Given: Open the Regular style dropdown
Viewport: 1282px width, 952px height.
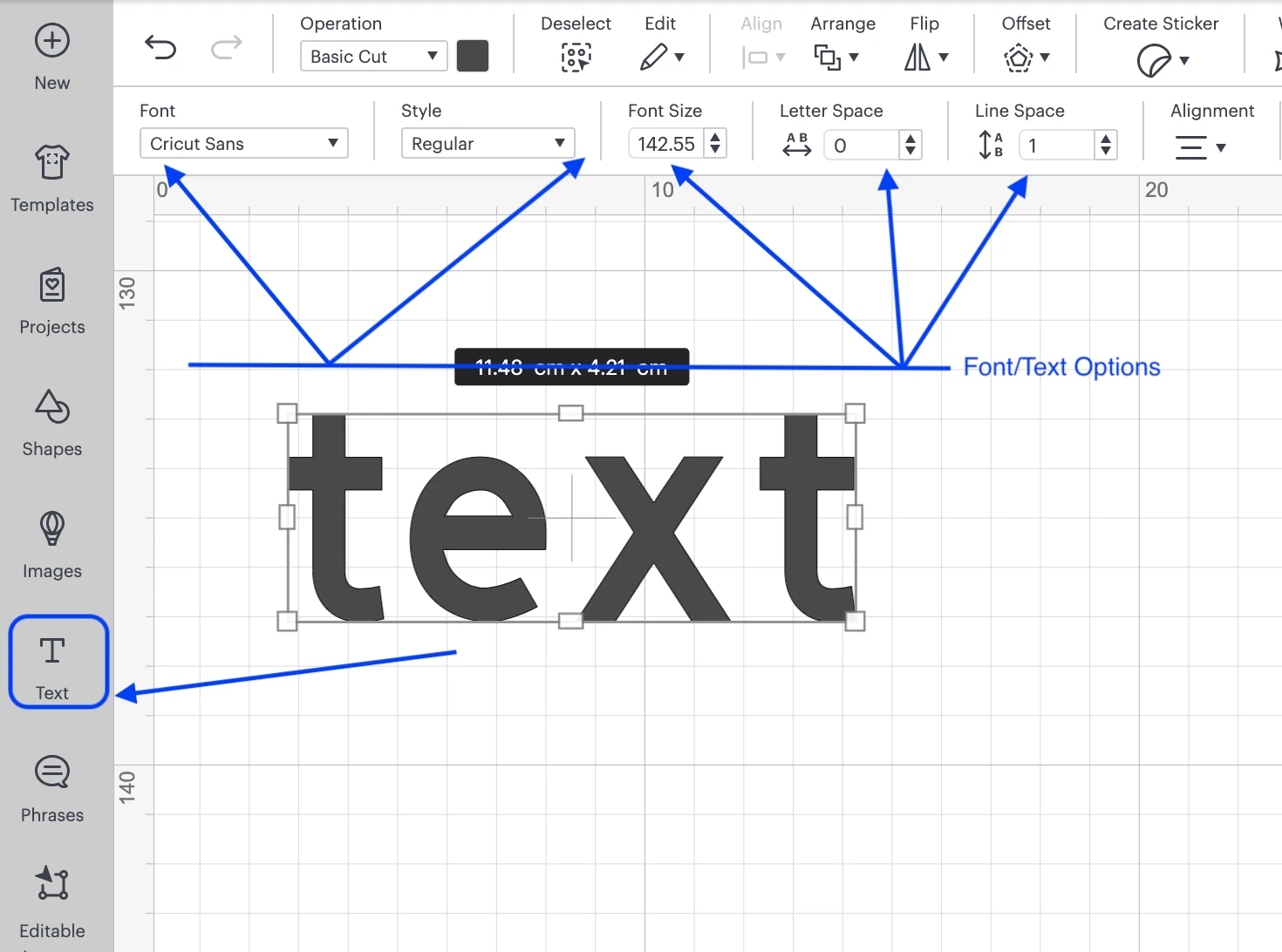Looking at the screenshot, I should (x=487, y=144).
